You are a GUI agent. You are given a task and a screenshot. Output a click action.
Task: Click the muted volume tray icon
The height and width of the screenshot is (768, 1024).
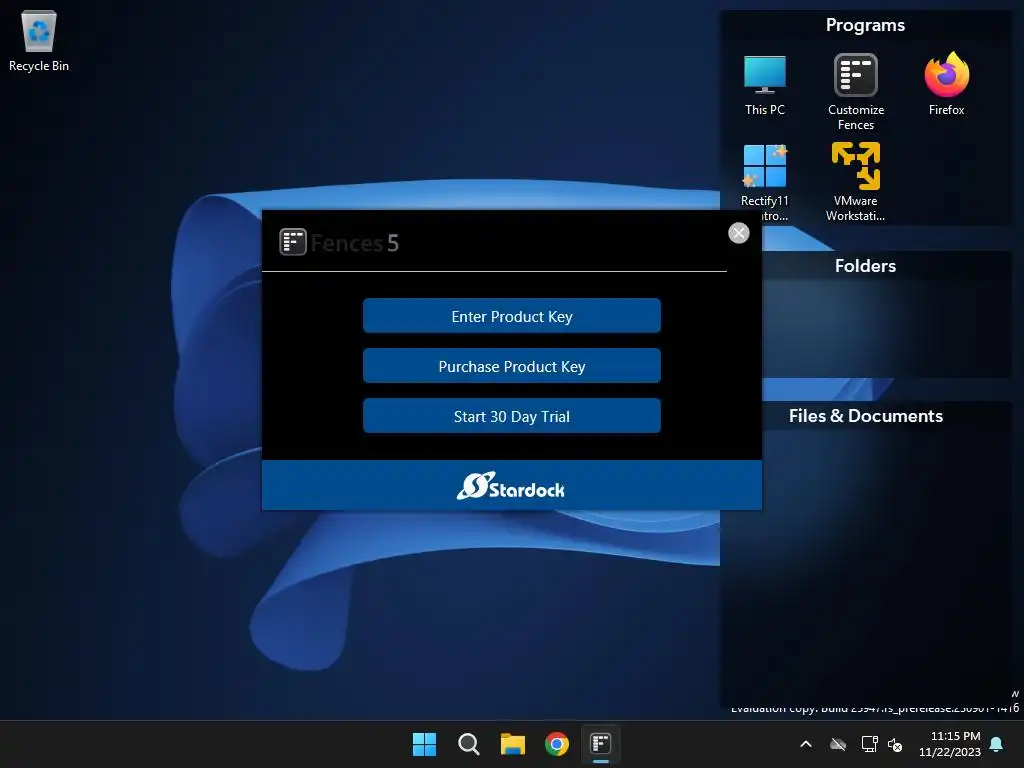coord(895,744)
